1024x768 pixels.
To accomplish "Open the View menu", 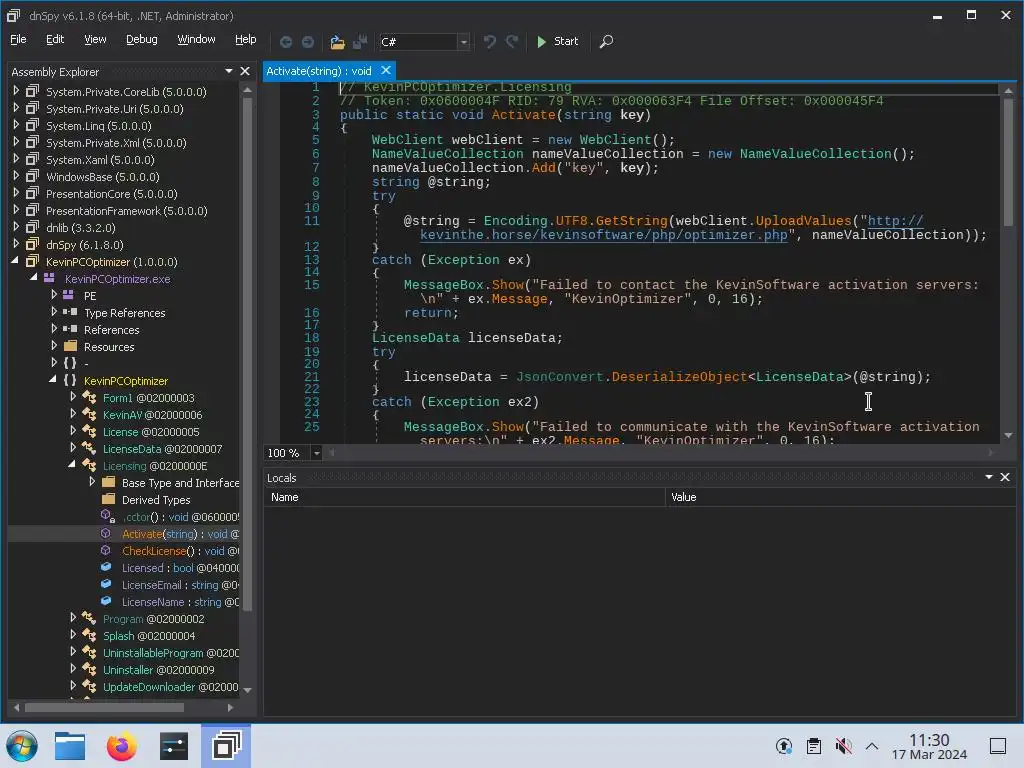I will click(x=95, y=39).
